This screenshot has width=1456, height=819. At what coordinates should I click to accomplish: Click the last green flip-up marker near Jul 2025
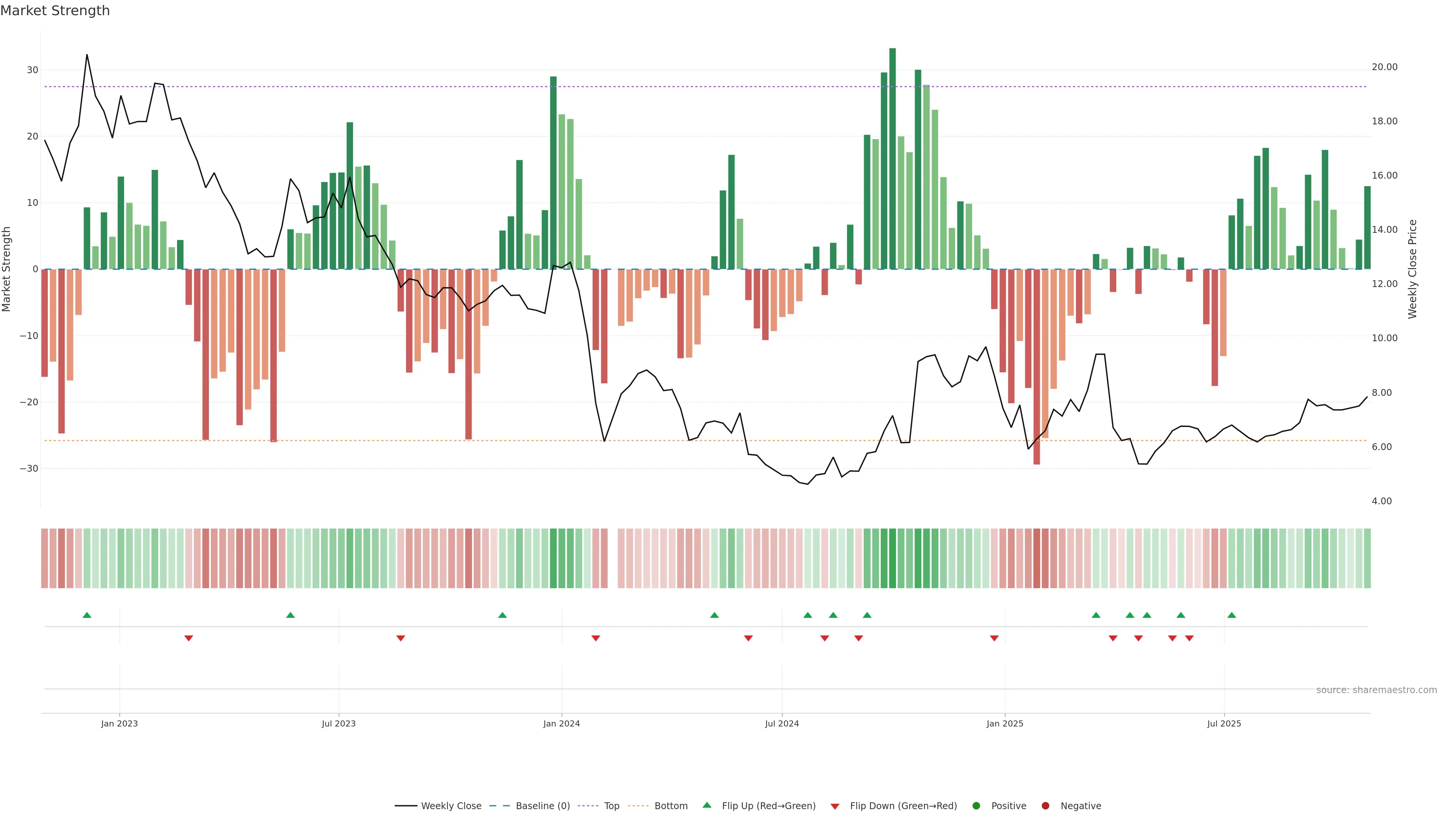click(1232, 615)
